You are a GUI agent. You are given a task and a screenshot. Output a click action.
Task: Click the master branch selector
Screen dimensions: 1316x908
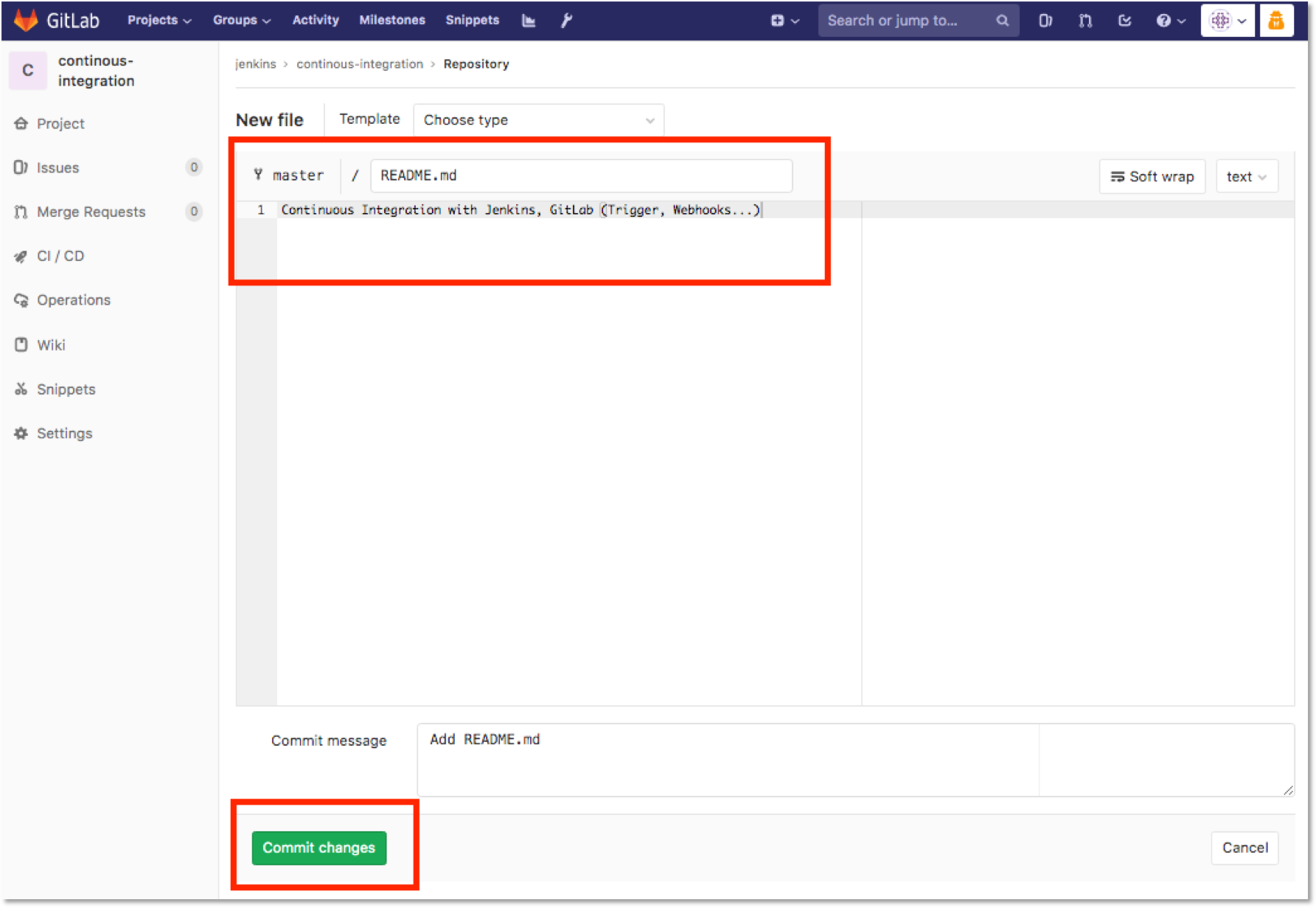pos(290,176)
